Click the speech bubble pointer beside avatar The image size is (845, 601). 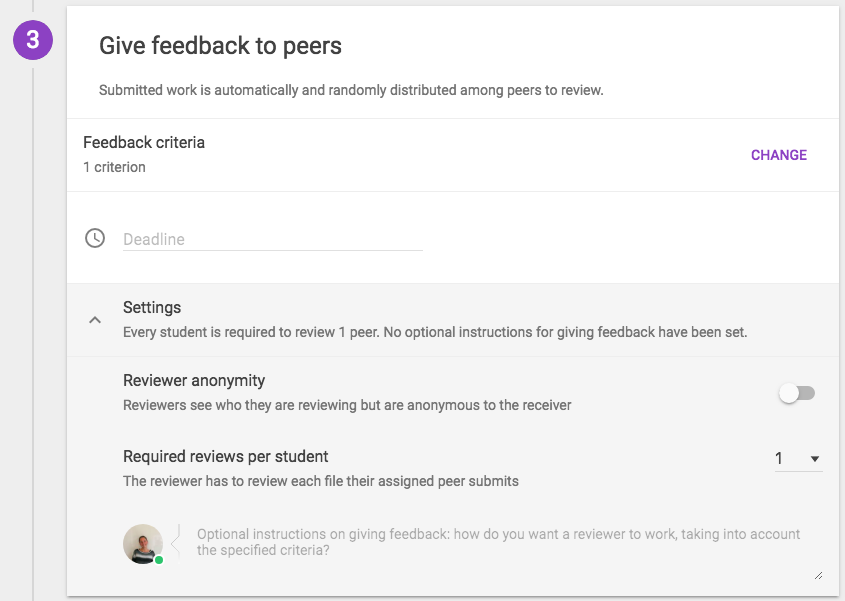176,543
